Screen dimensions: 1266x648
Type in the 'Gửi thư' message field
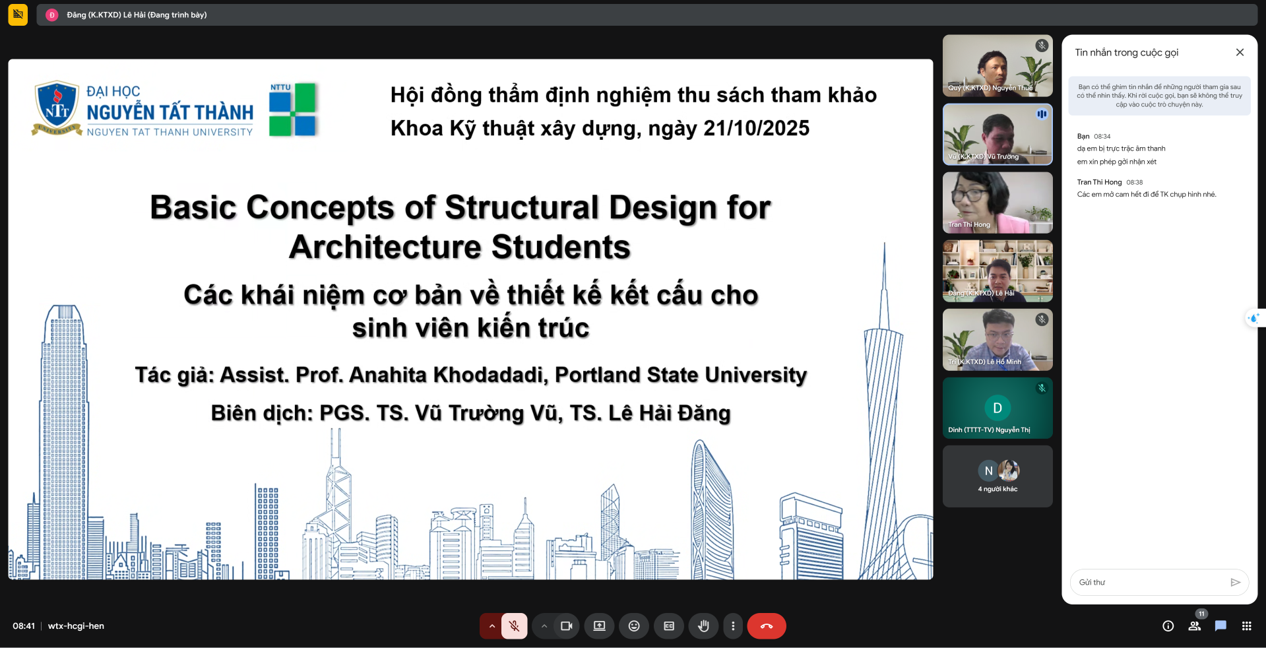pos(1150,582)
